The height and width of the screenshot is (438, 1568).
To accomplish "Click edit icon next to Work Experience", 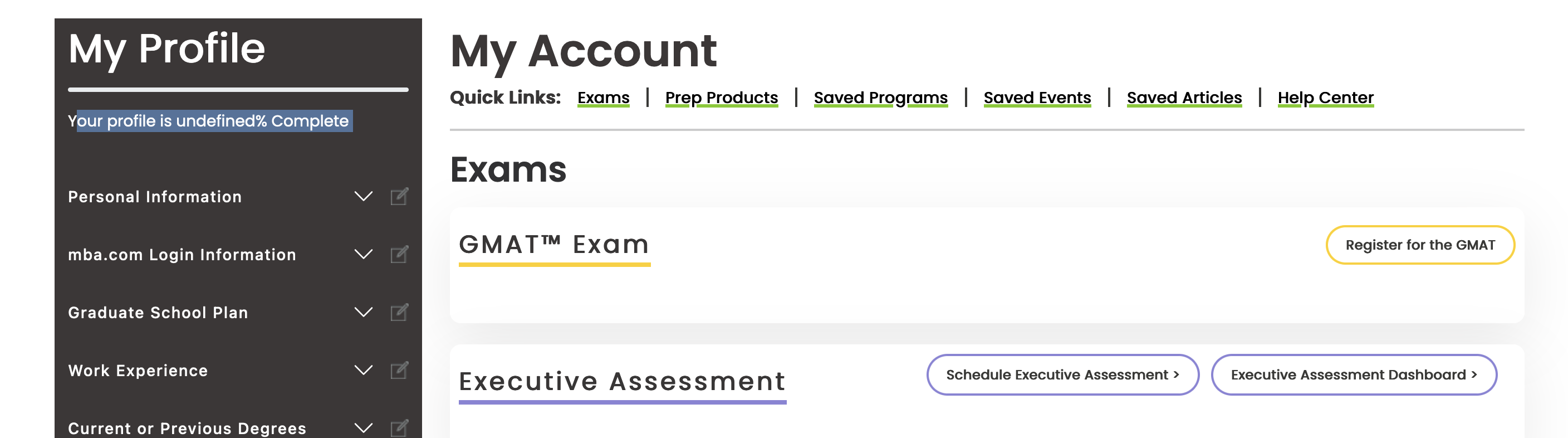I will [x=399, y=370].
